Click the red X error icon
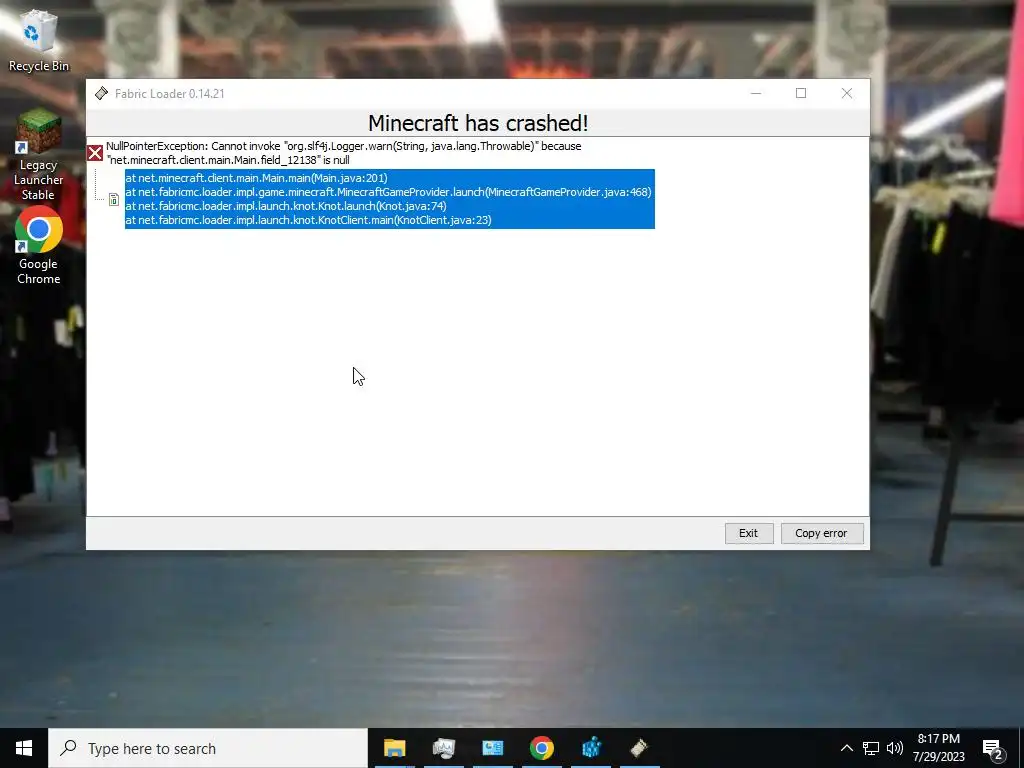This screenshot has width=1024, height=768. click(95, 153)
